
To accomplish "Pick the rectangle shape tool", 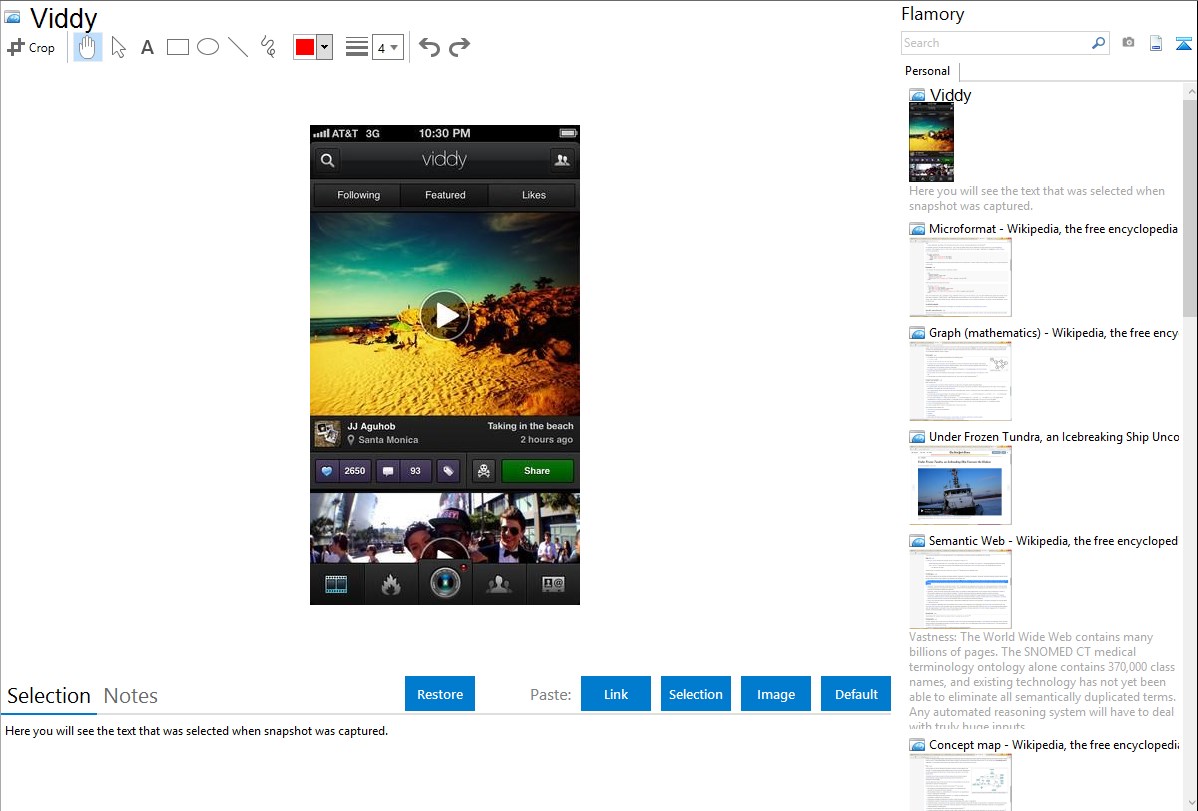I will [178, 47].
